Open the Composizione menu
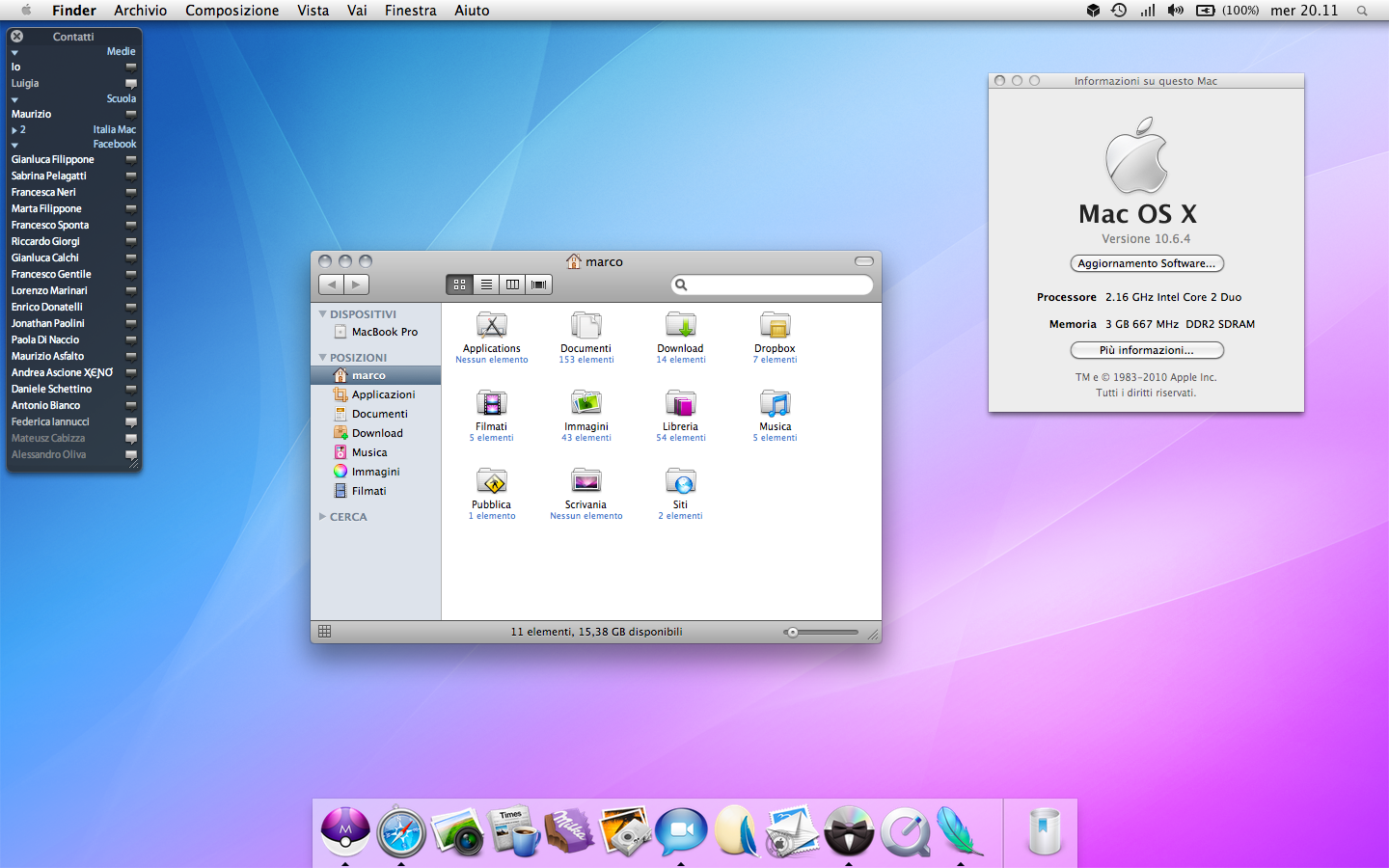This screenshot has height=868, width=1389. point(232,11)
